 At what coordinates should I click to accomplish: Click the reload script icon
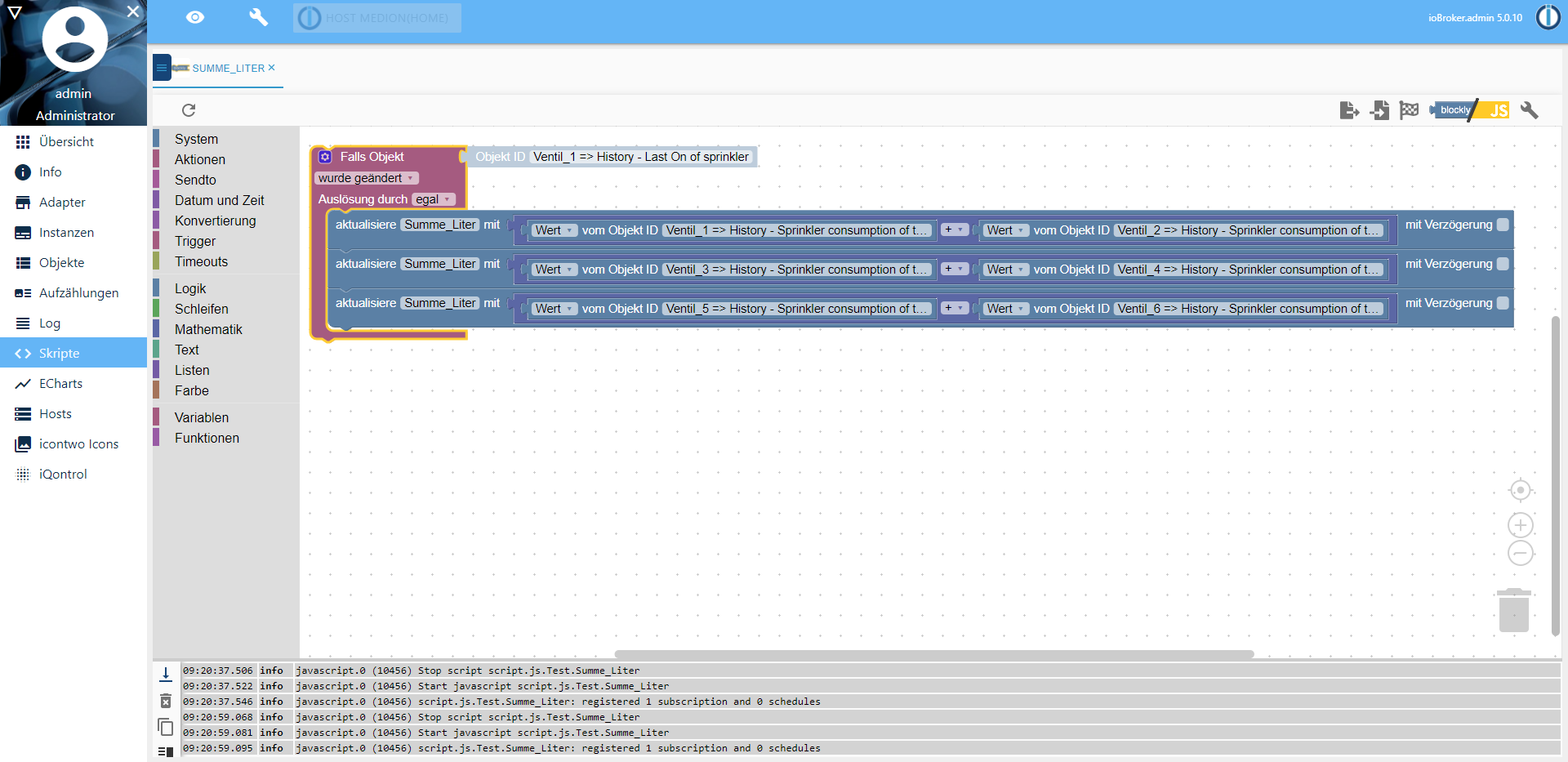[189, 110]
